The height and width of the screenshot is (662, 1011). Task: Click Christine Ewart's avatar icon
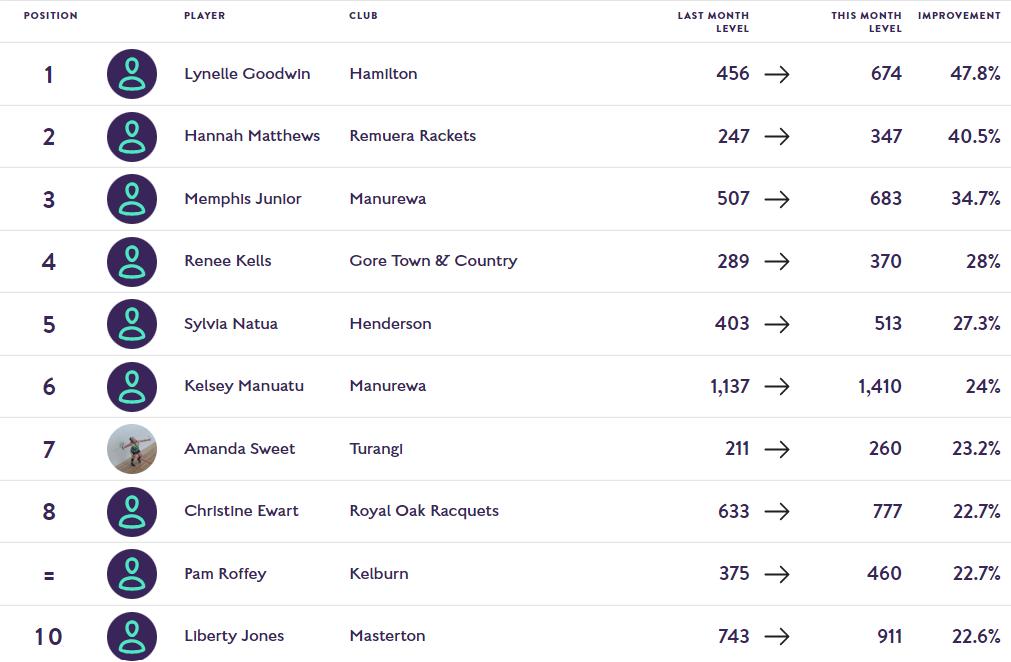132,512
